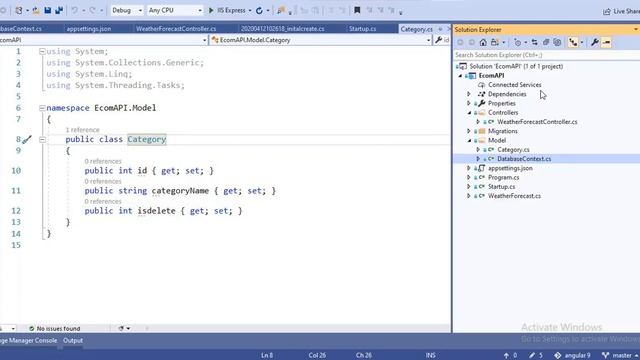Open the Any CPU platform dropdown
640x360 pixels.
pos(175,10)
